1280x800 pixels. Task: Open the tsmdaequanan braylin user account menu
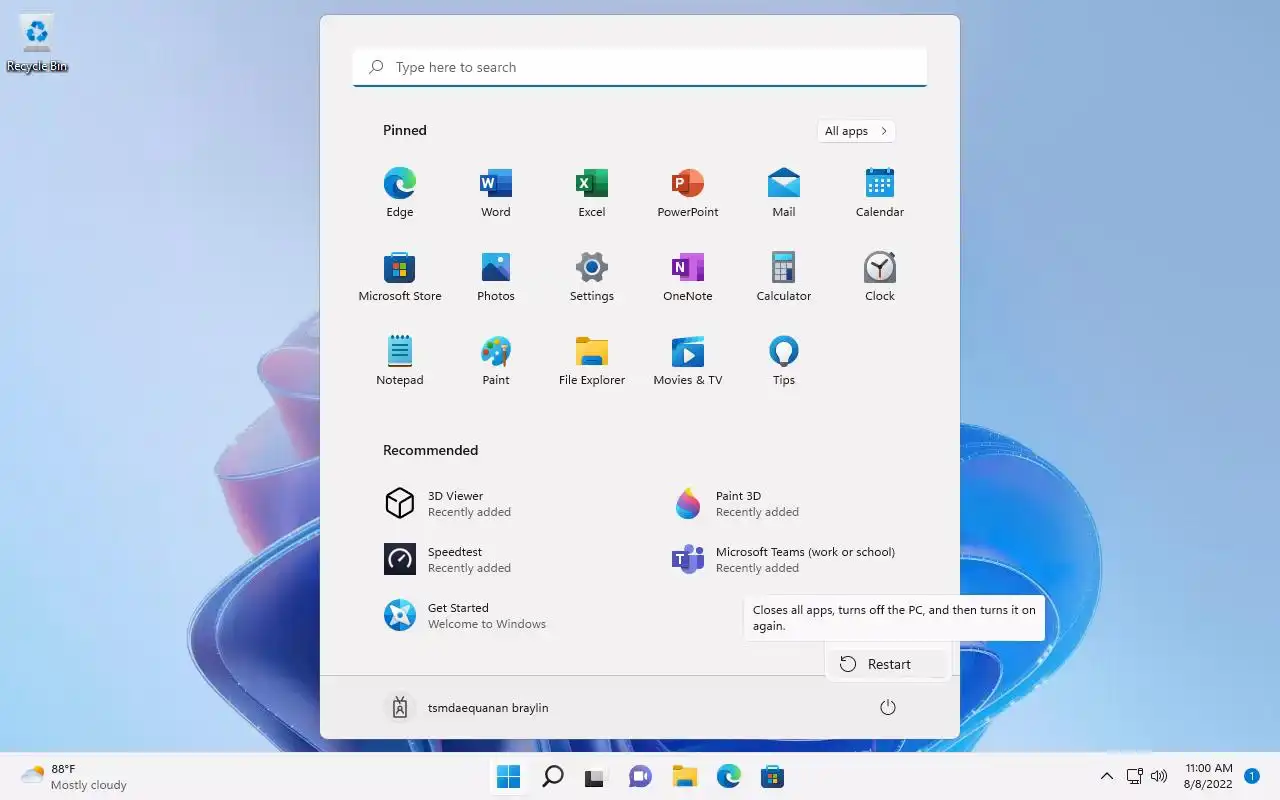point(467,707)
